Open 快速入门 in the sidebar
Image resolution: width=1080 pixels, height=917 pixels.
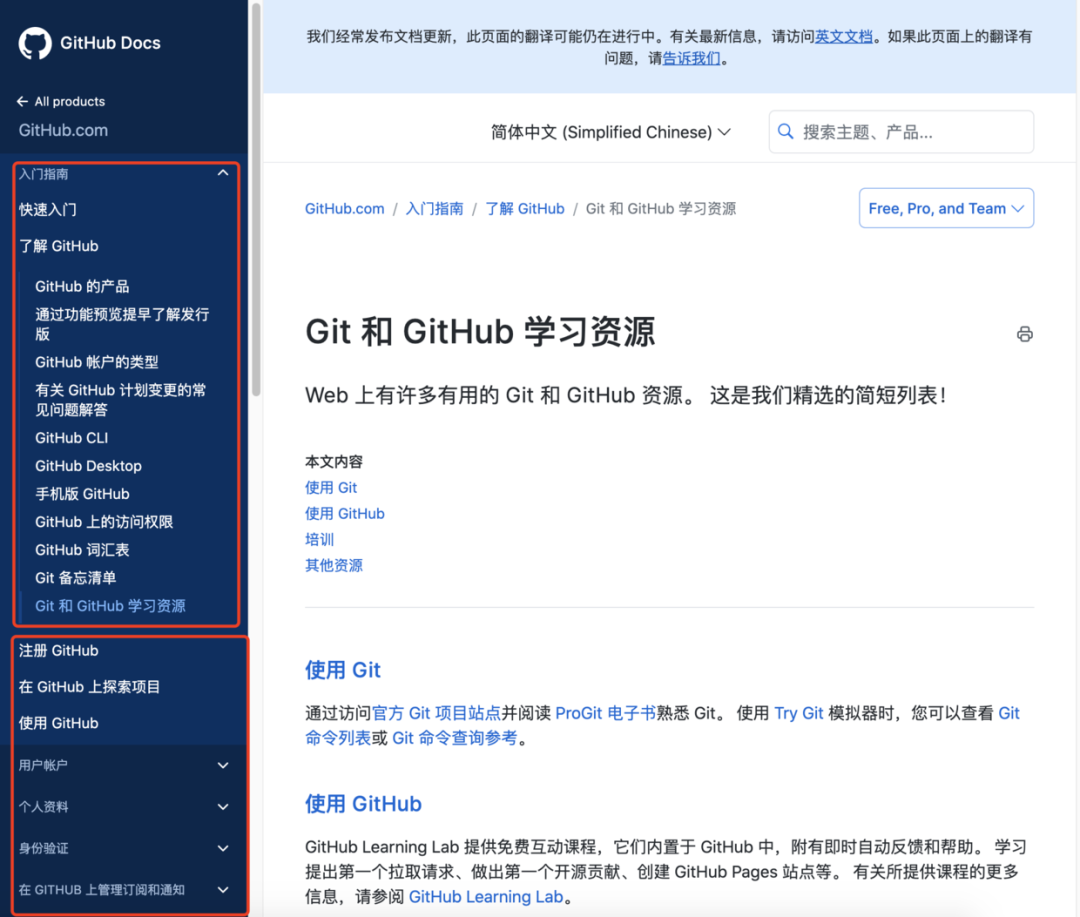click(x=48, y=209)
